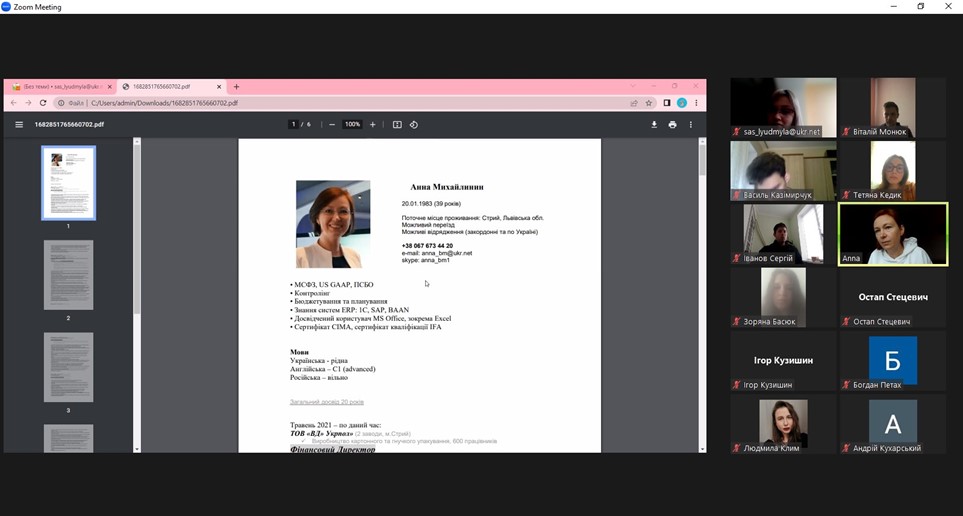Select the page 2 thumbnail
Screen dimensions: 963x516
[68, 275]
